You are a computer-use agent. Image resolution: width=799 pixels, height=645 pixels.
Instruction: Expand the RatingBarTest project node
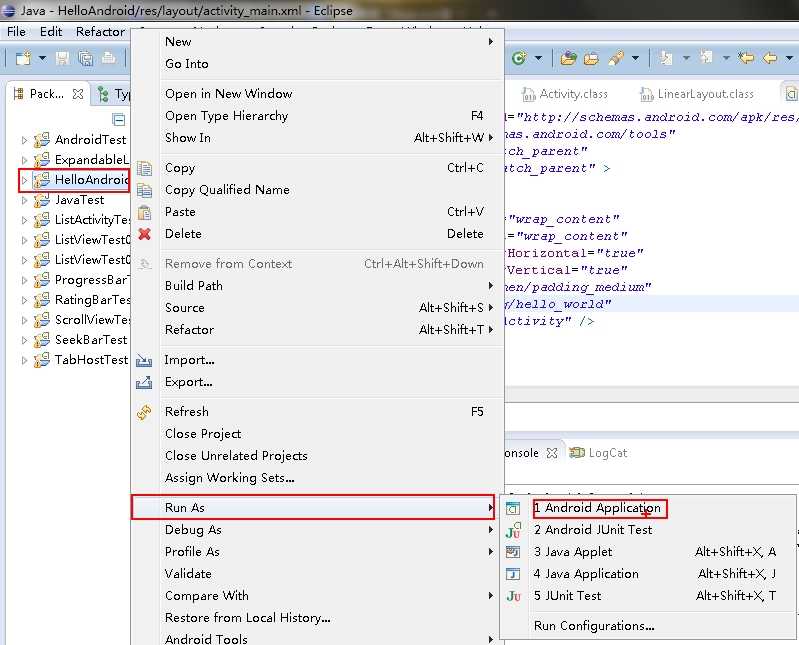[x=24, y=300]
